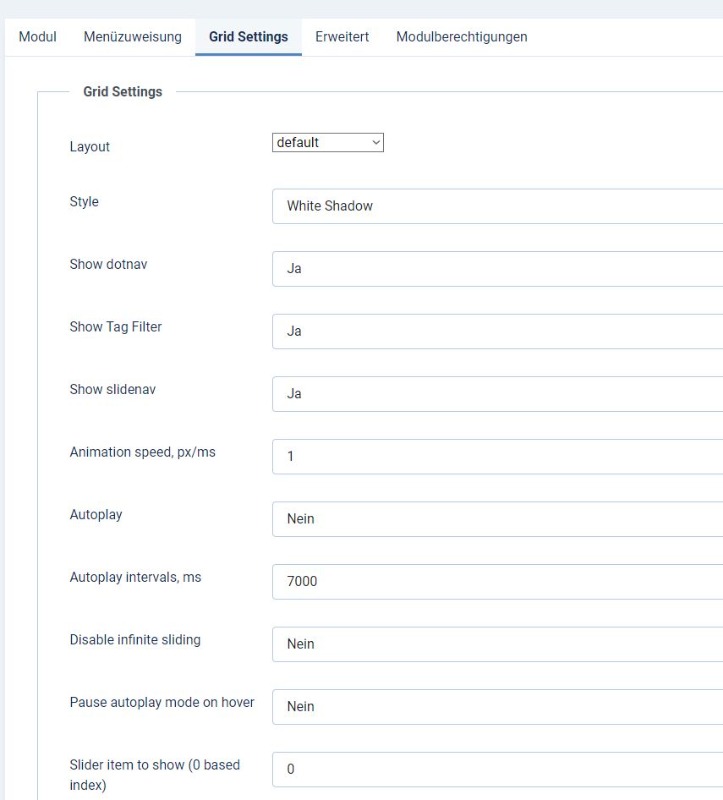The image size is (723, 800).
Task: Click the Style field label
Action: (x=84, y=202)
